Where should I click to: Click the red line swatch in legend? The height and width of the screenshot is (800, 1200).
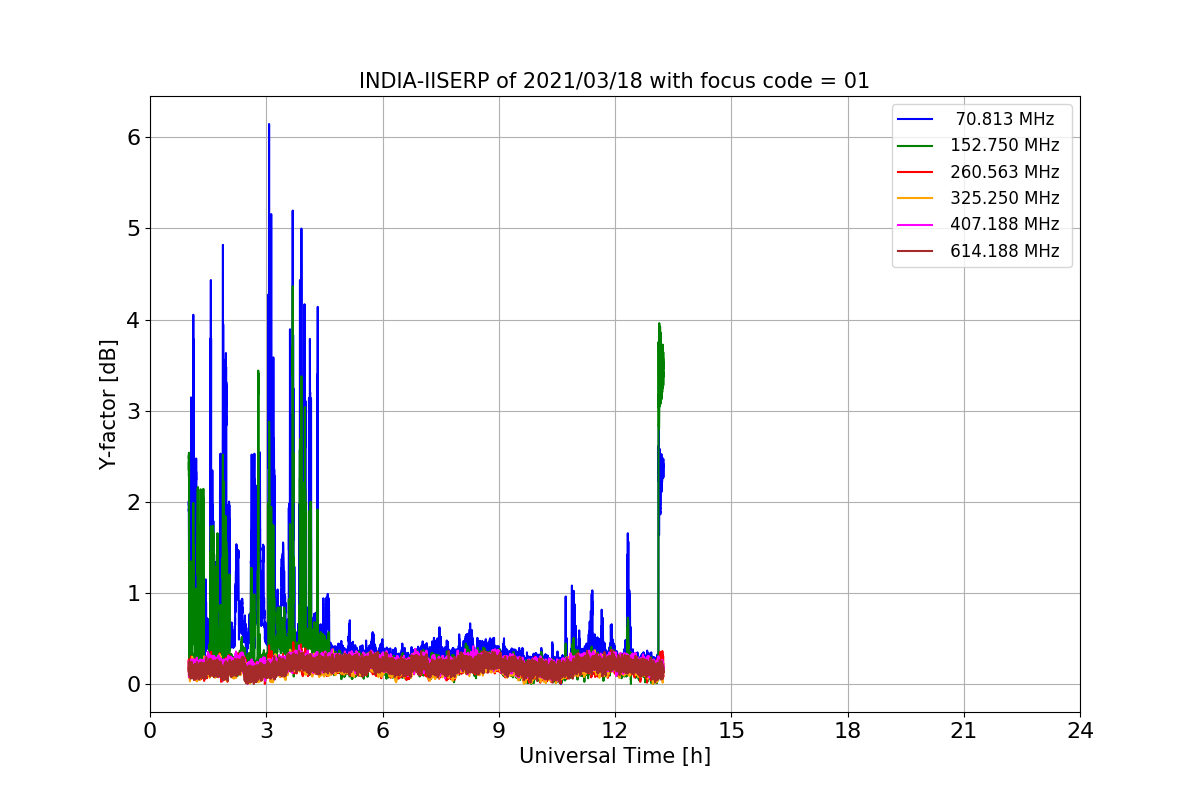[916, 172]
